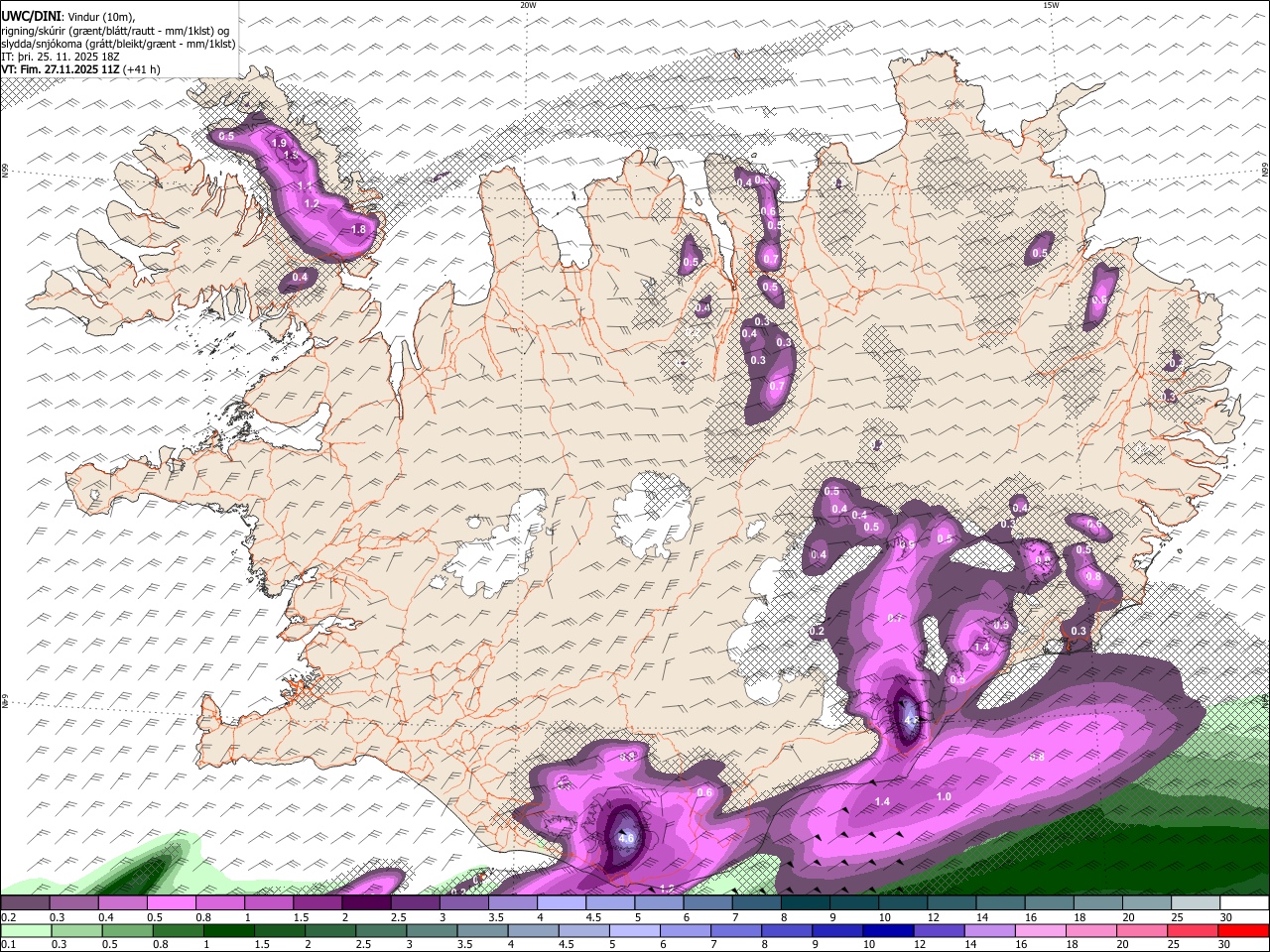The width and height of the screenshot is (1270, 952).
Task: Click the white swatch after 30
Action: [1244, 902]
